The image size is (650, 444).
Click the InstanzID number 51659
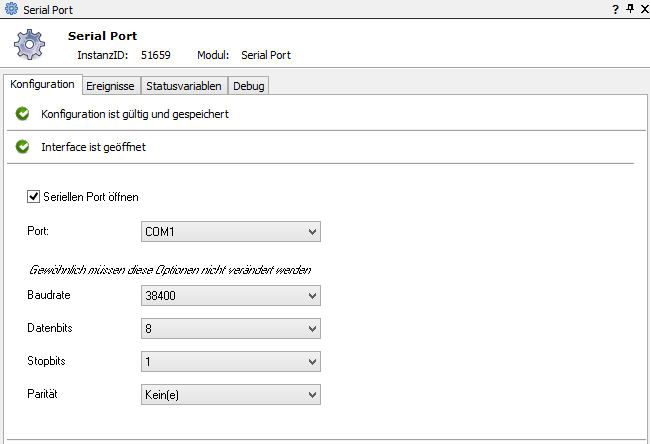(157, 55)
